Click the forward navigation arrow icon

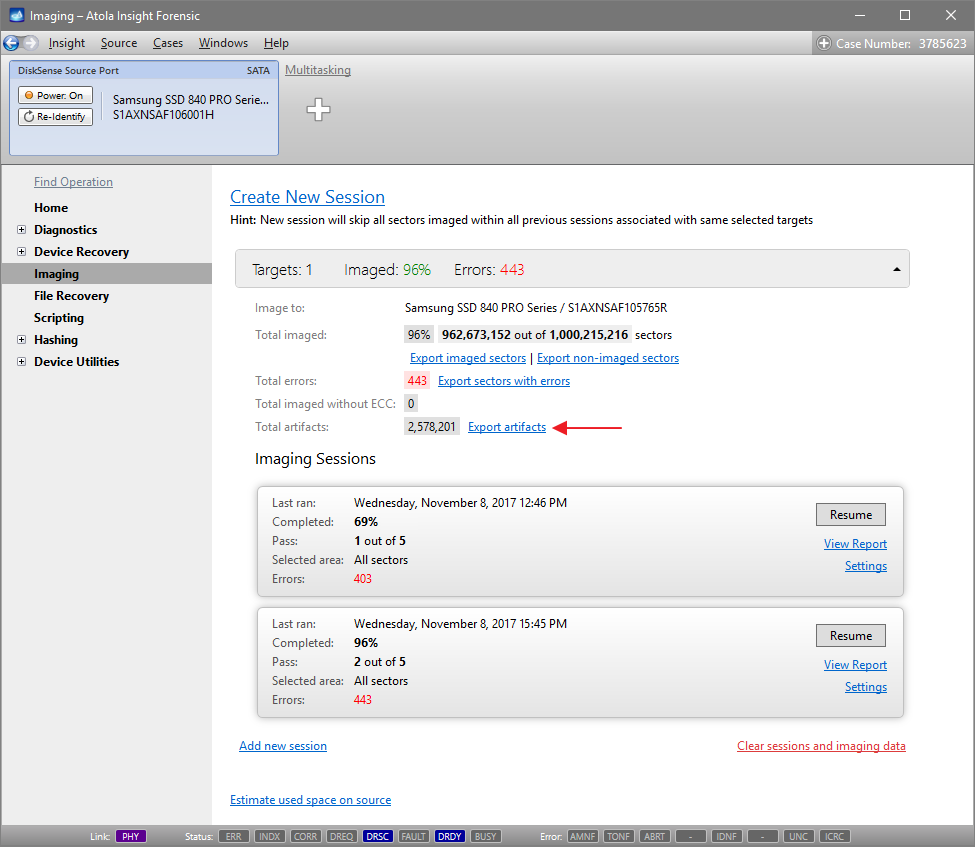pyautogui.click(x=30, y=43)
